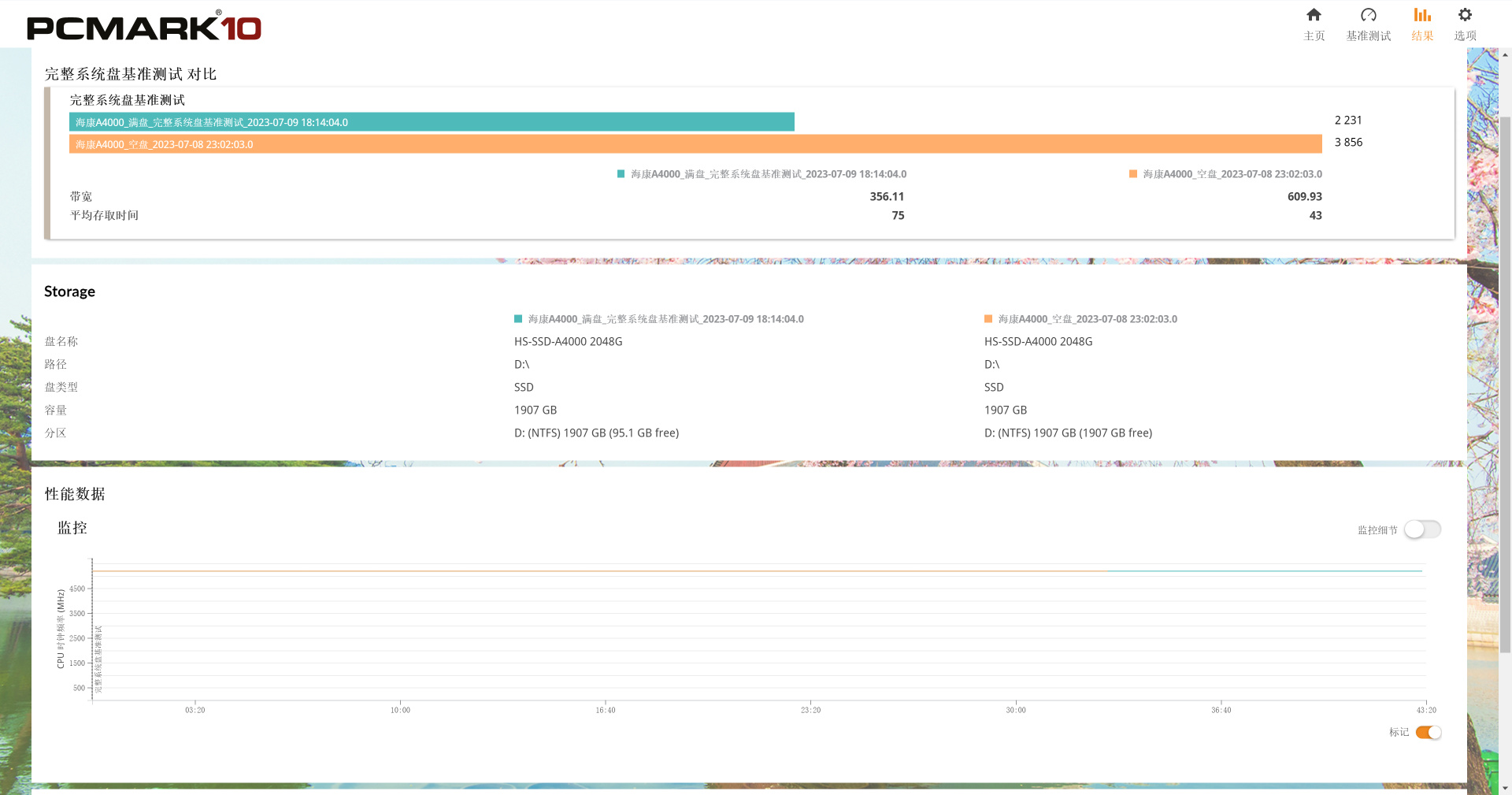The height and width of the screenshot is (795, 1512).
Task: Click the score value 3 856
Action: click(1348, 143)
